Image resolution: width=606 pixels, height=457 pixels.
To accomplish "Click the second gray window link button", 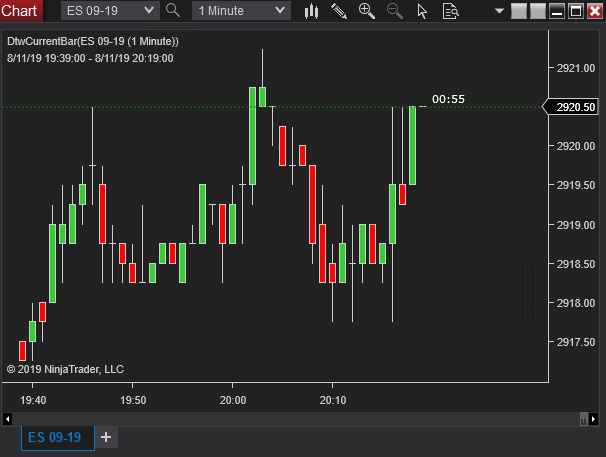I will coord(538,11).
